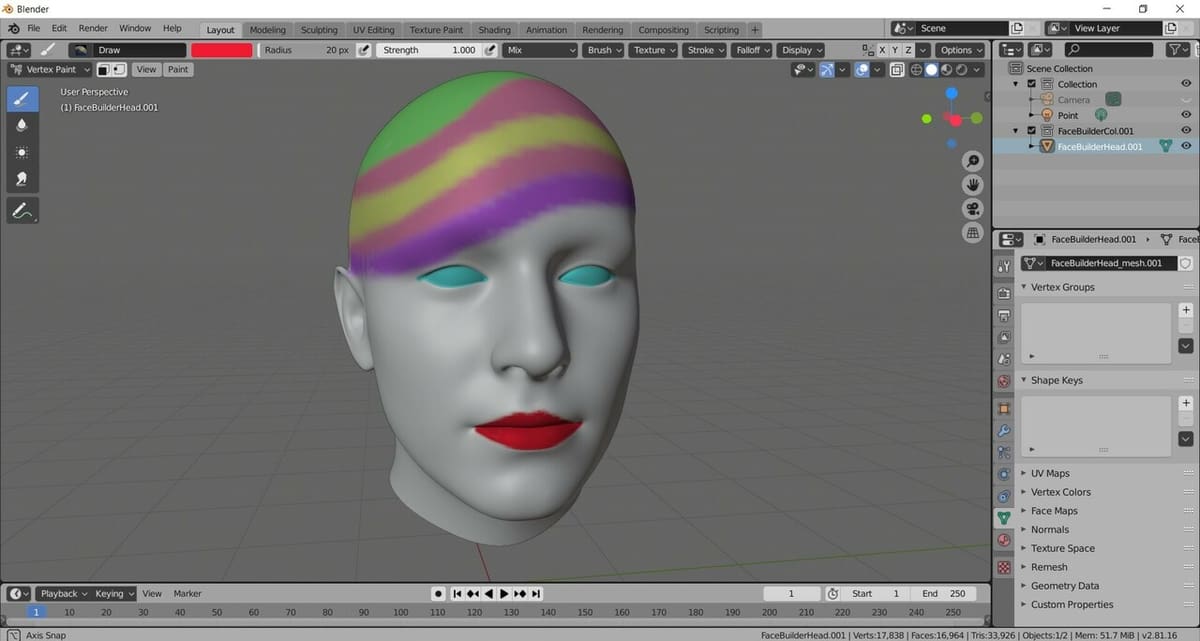Screen dimensions: 1200x641
Task: Switch to the Texture Paint workspace tab
Action: point(436,30)
